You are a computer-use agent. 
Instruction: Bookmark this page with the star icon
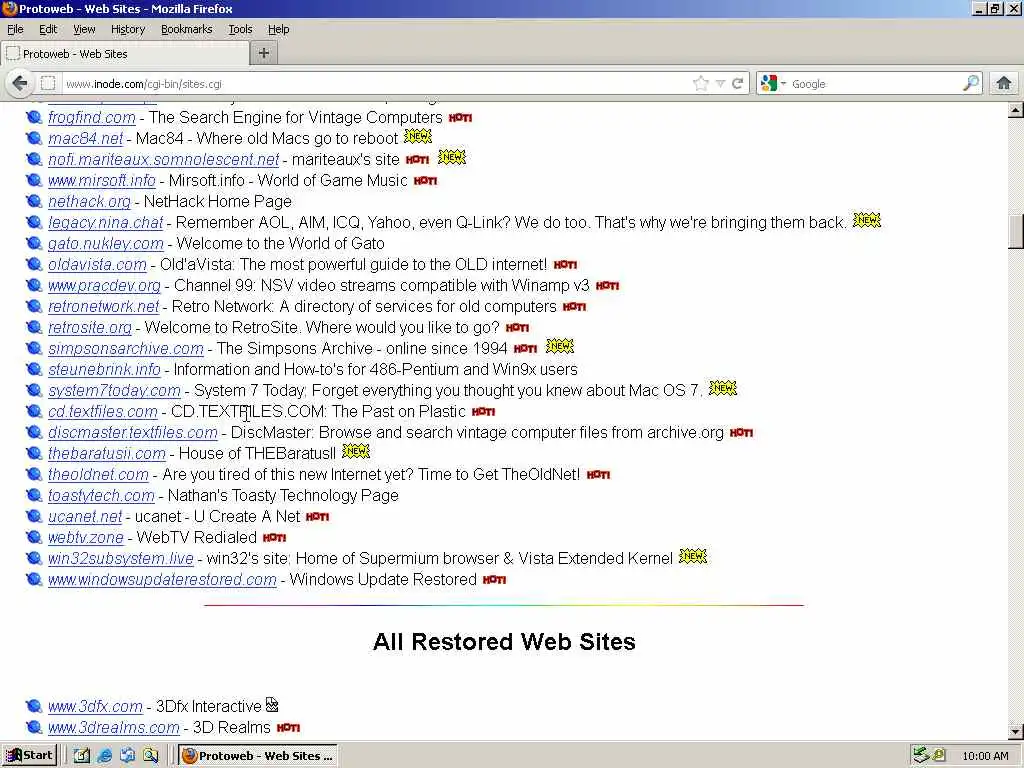[x=701, y=84]
